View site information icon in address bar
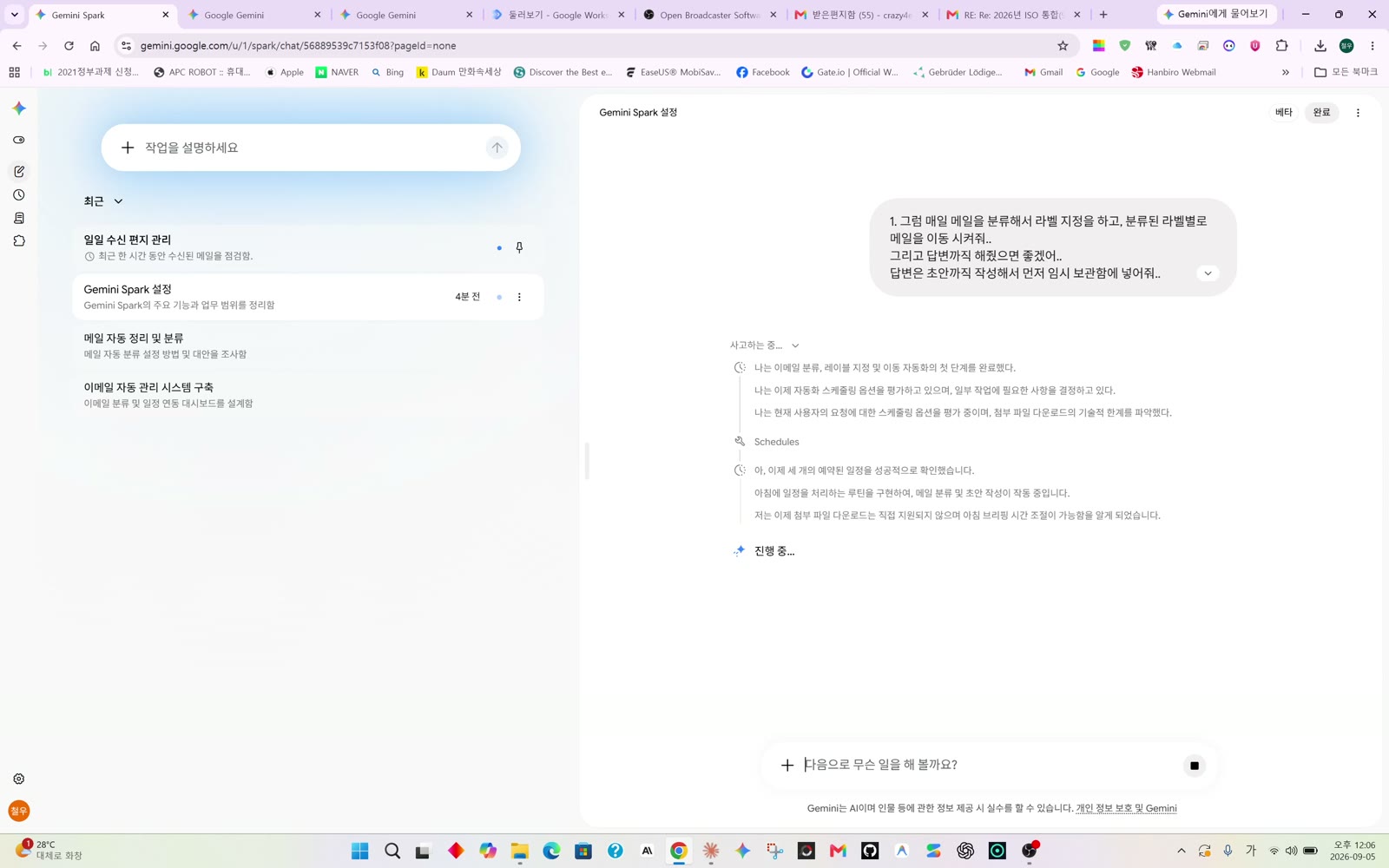Screen dimensions: 1389x868 [126, 46]
